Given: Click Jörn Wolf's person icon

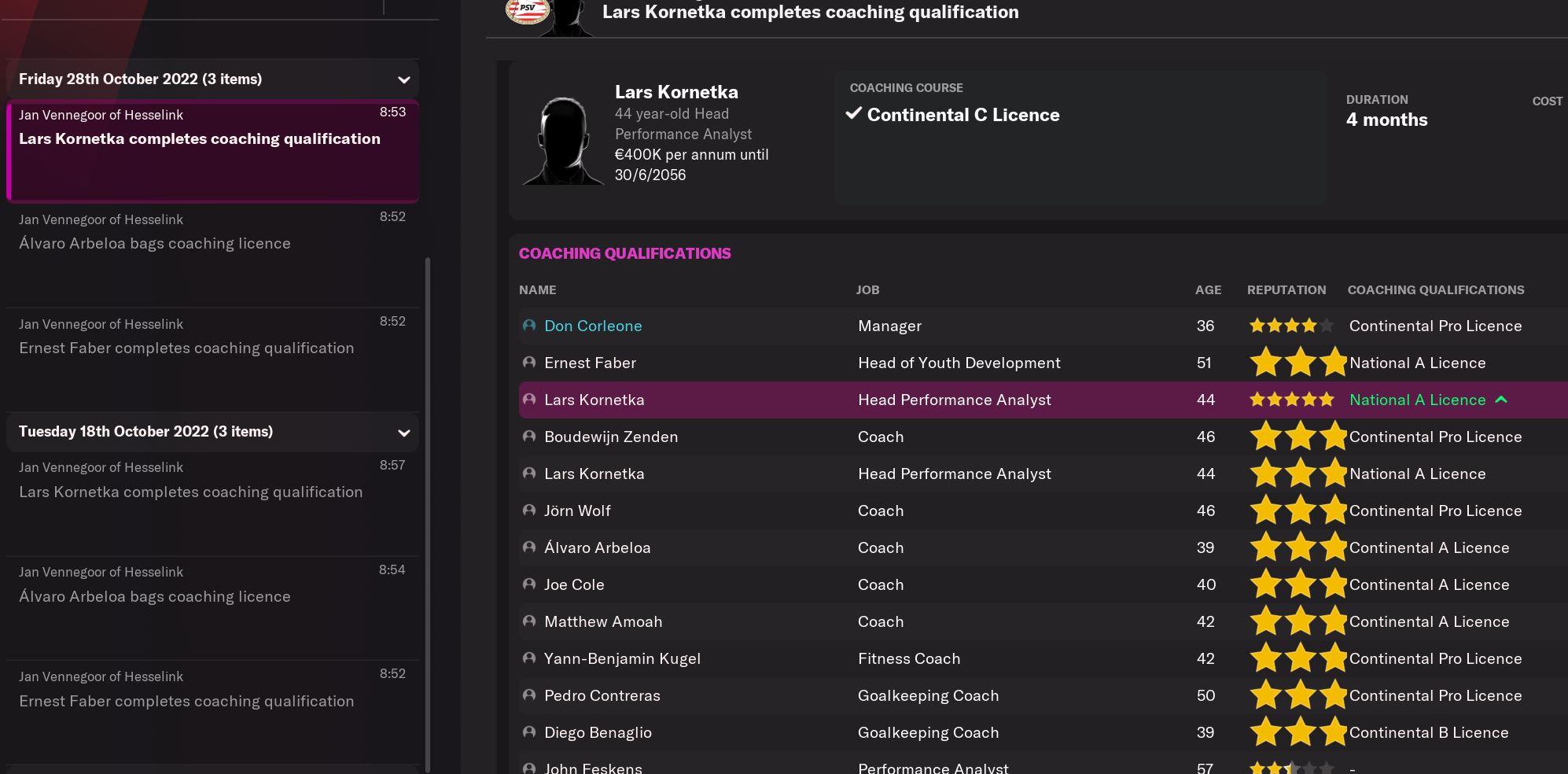Looking at the screenshot, I should [528, 510].
